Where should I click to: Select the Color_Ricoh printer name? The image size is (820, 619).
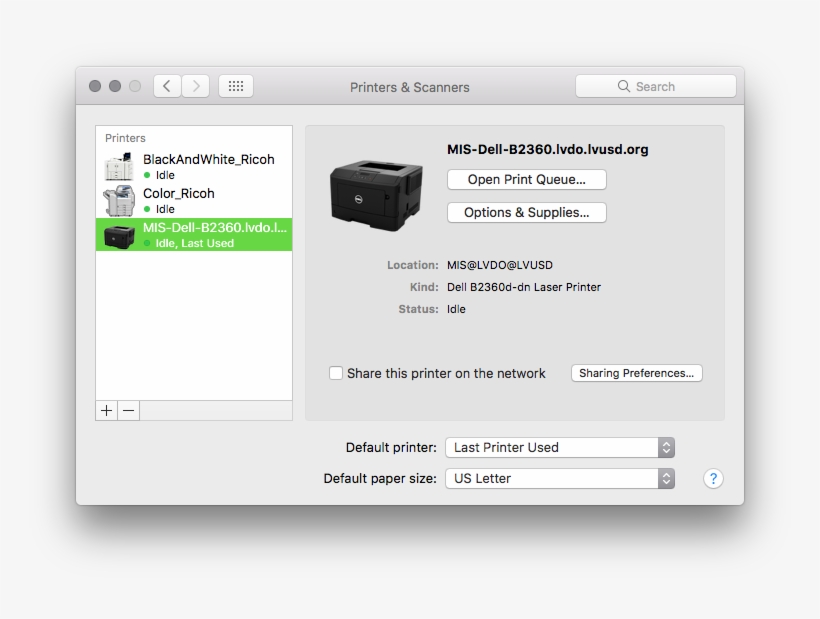click(x=179, y=193)
